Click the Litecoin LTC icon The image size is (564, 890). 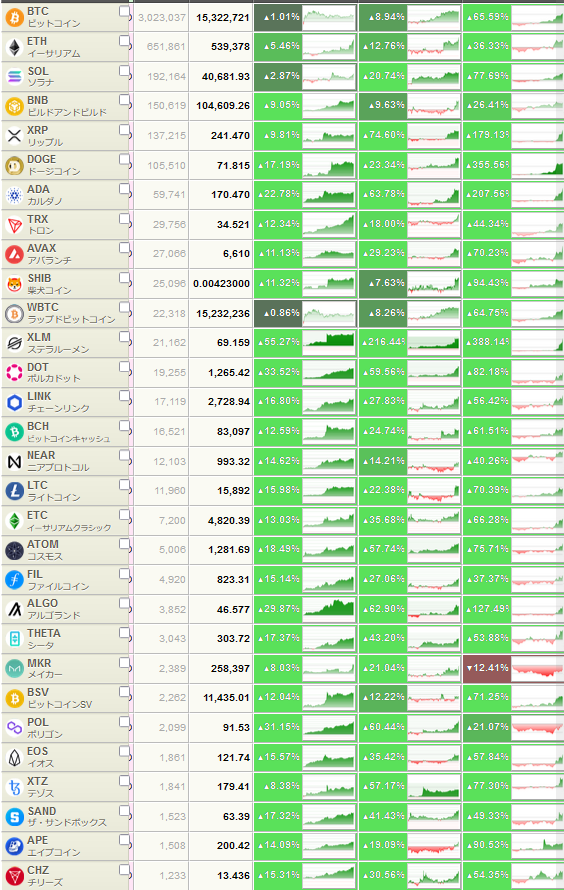(x=14, y=491)
